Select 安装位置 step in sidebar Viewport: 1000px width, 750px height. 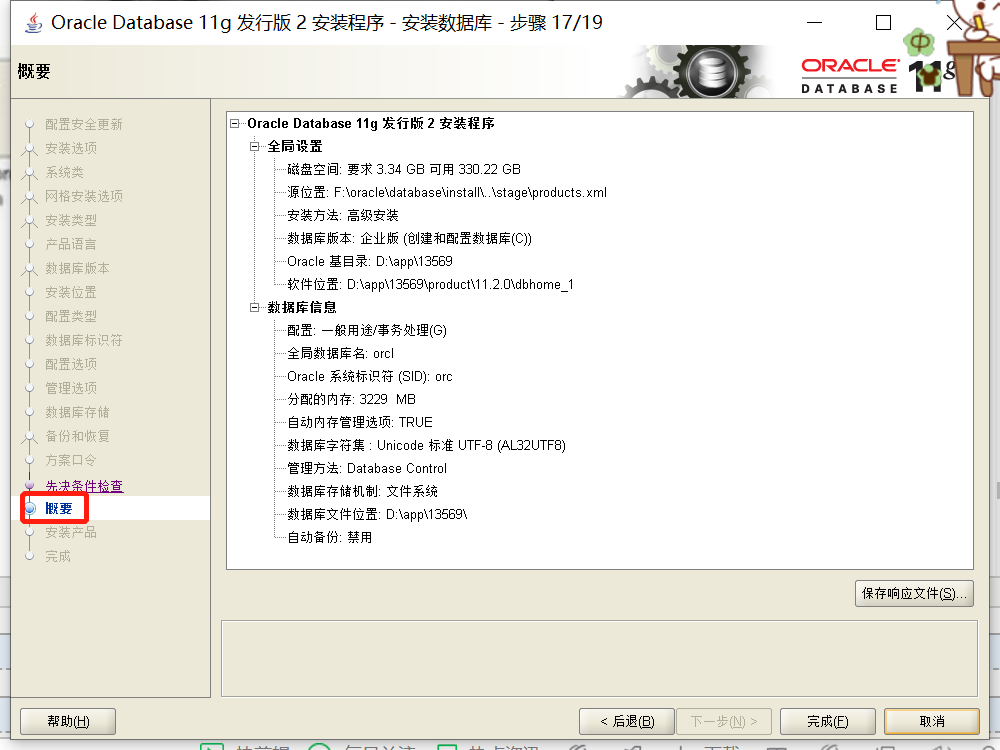coord(71,293)
